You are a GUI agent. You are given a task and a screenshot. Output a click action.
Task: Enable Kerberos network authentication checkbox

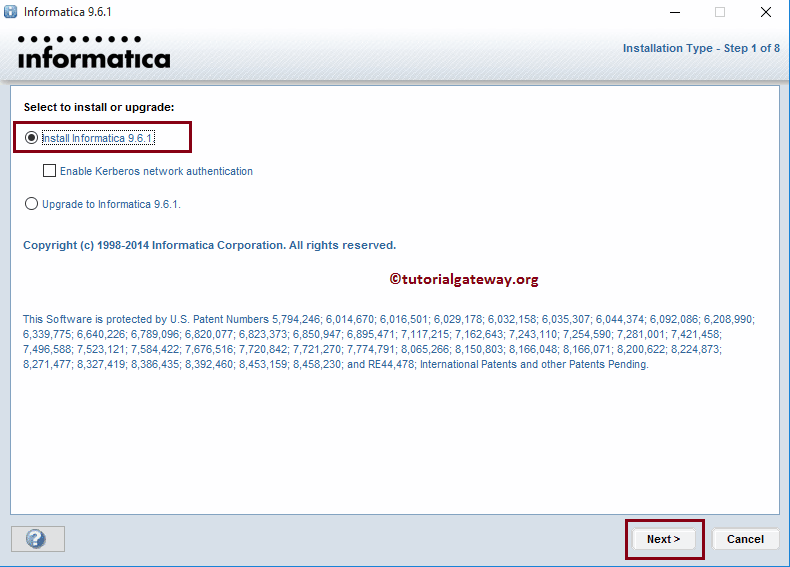coord(49,171)
